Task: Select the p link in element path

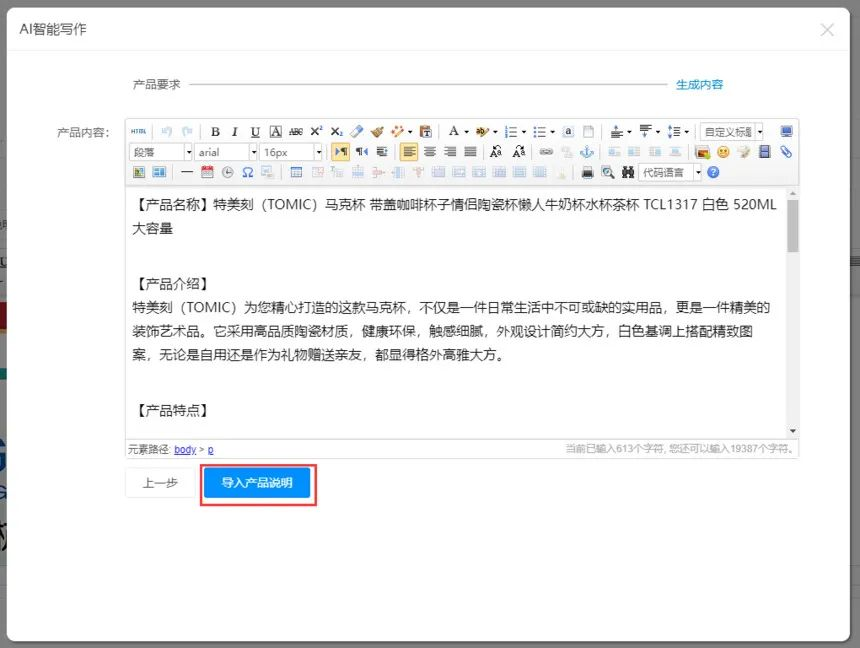Action: tap(211, 450)
